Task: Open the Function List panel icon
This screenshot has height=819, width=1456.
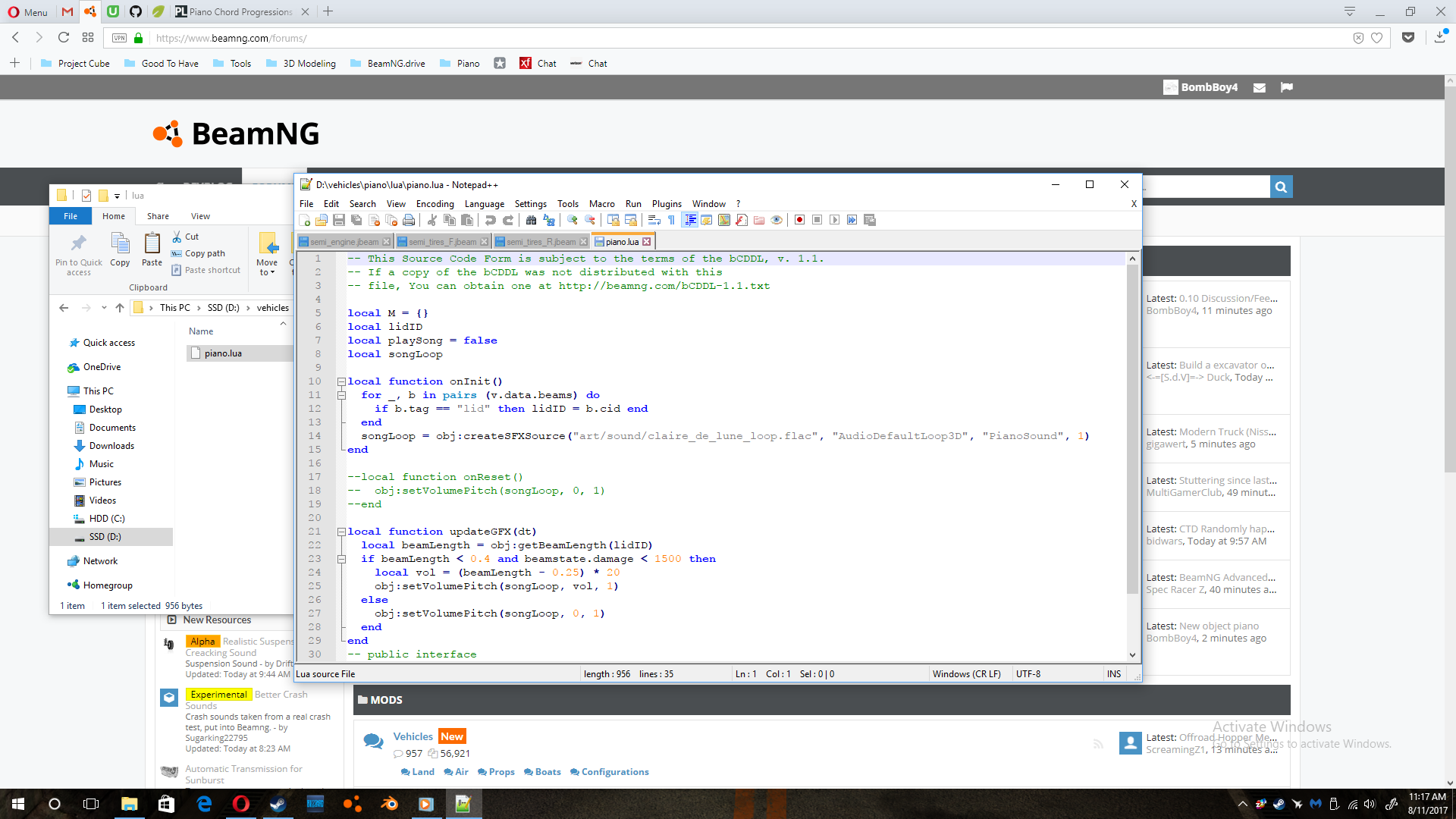Action: [x=742, y=220]
